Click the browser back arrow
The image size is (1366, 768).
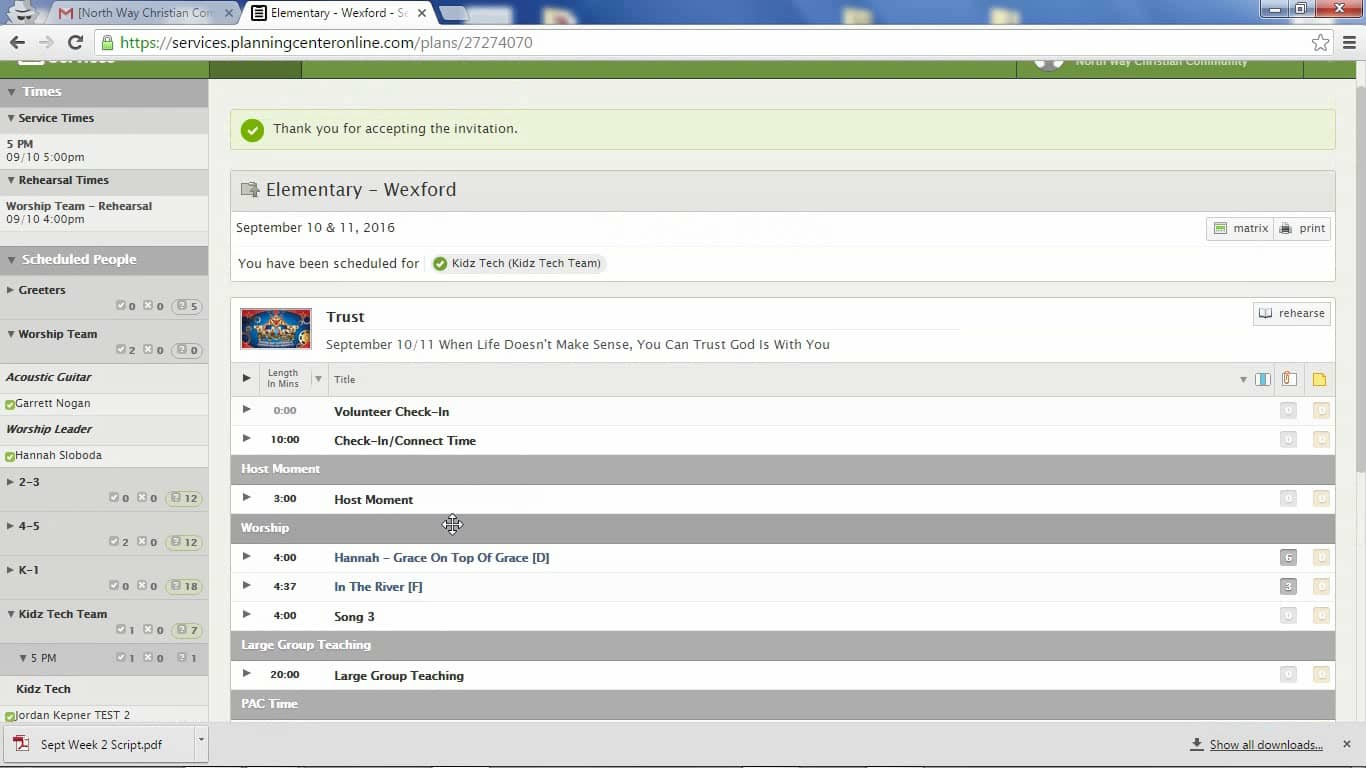tap(17, 42)
